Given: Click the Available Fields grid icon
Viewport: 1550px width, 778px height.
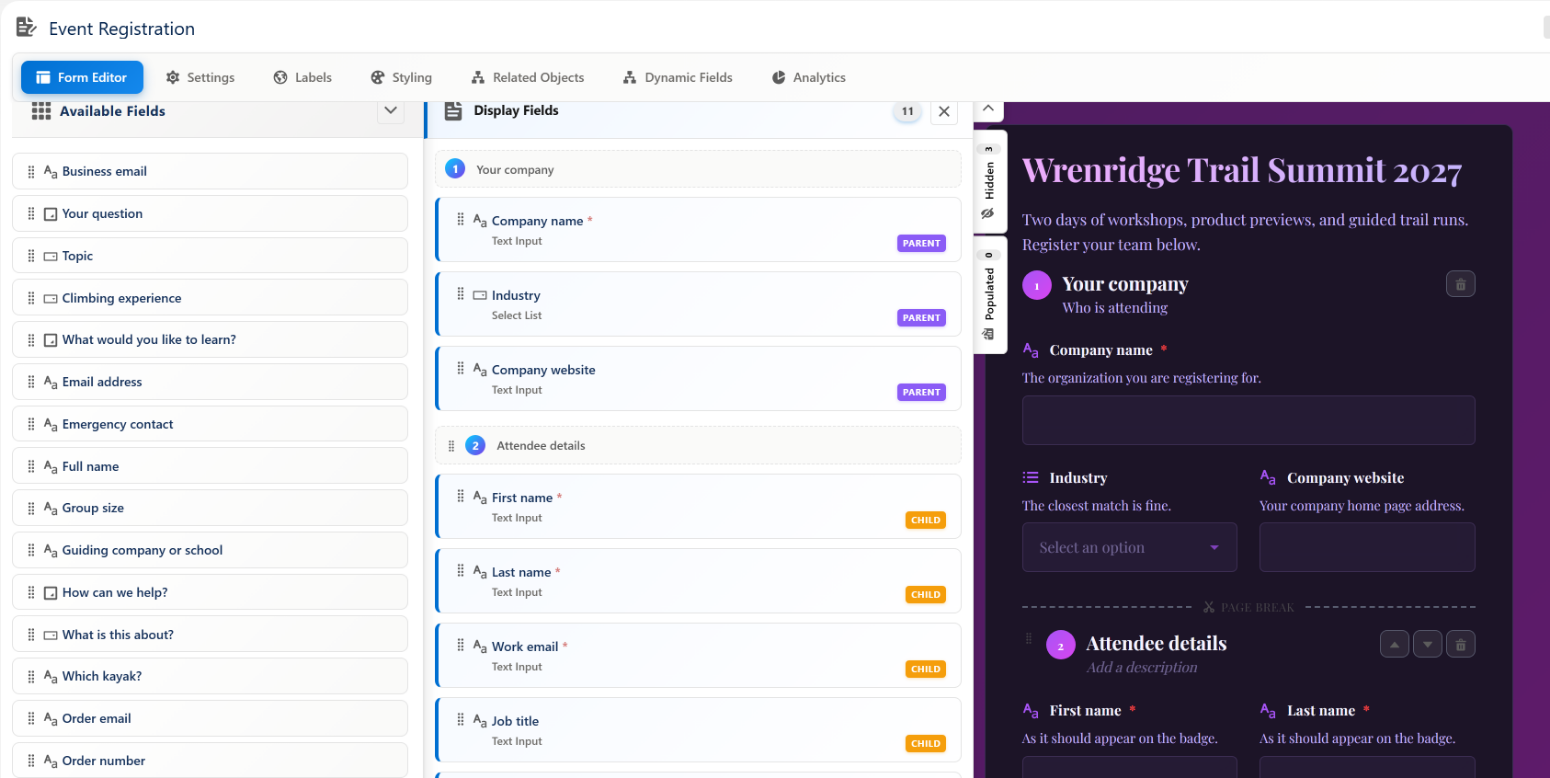Looking at the screenshot, I should click(x=41, y=111).
